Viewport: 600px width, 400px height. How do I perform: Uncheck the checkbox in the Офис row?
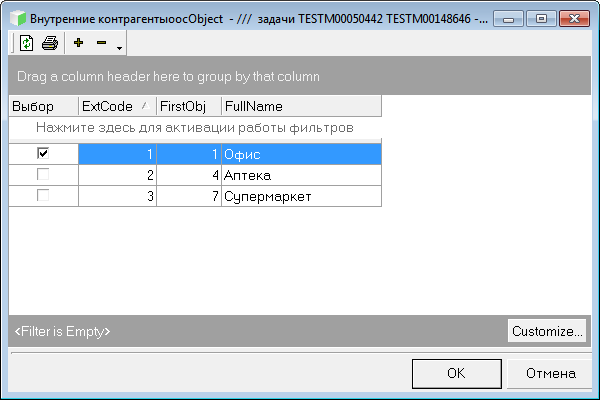click(43, 153)
